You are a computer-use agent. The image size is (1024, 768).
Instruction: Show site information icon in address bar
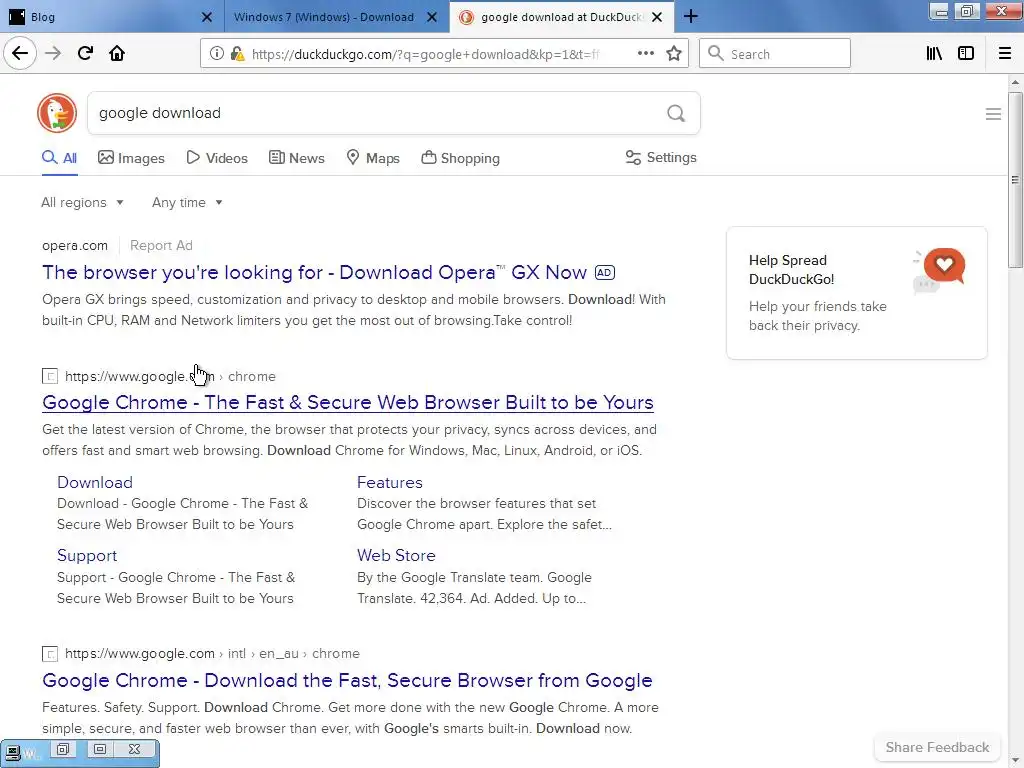[x=217, y=54]
